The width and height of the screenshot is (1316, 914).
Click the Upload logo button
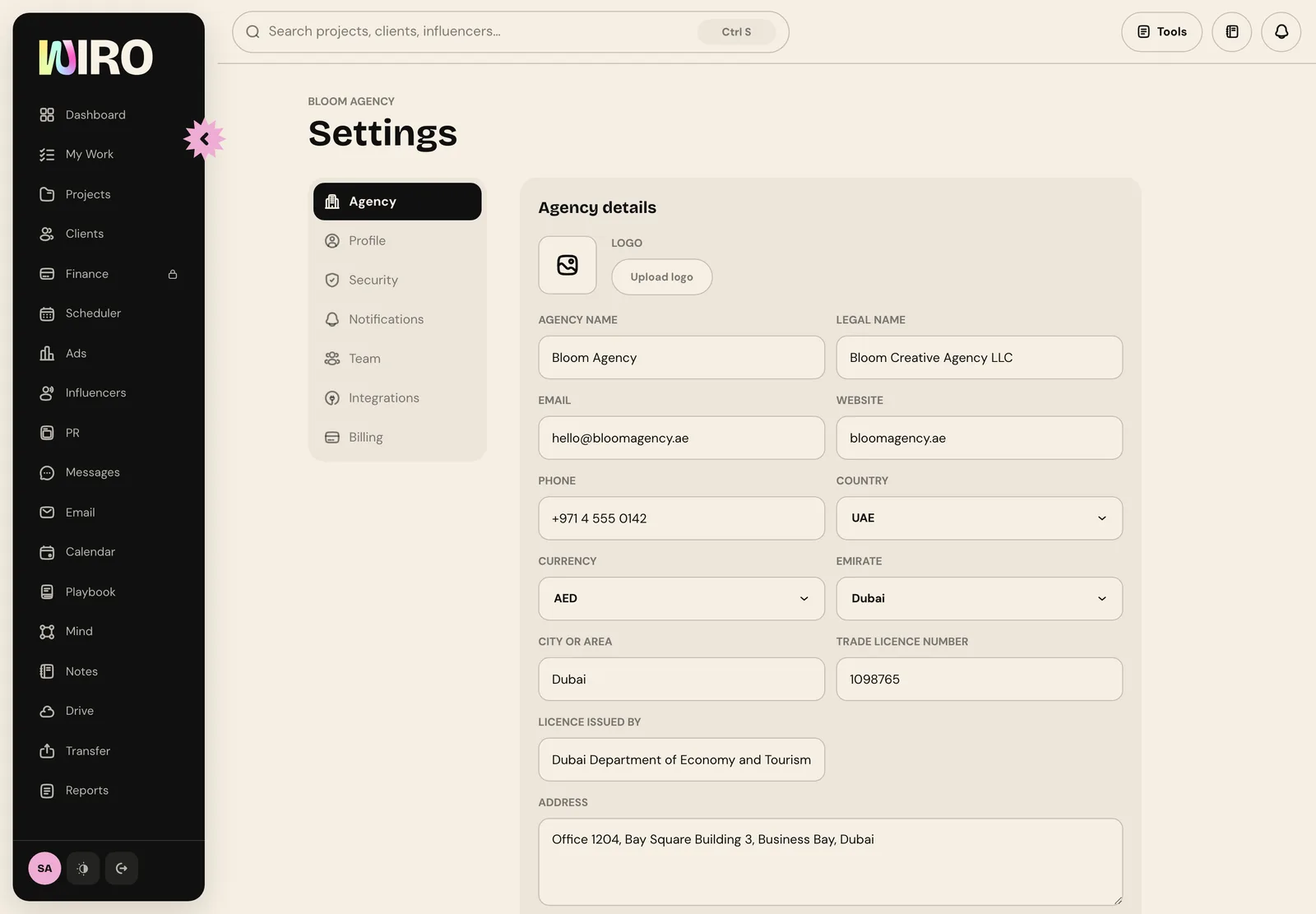point(662,277)
